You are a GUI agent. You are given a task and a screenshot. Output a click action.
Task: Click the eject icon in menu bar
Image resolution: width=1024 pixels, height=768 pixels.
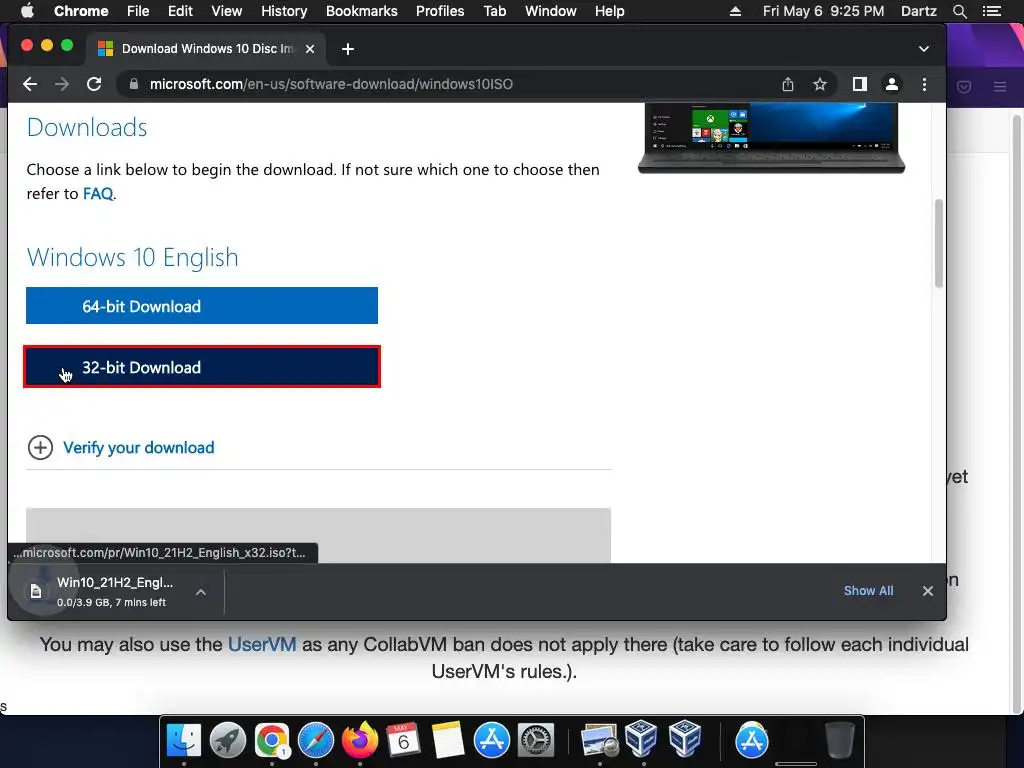coord(735,11)
